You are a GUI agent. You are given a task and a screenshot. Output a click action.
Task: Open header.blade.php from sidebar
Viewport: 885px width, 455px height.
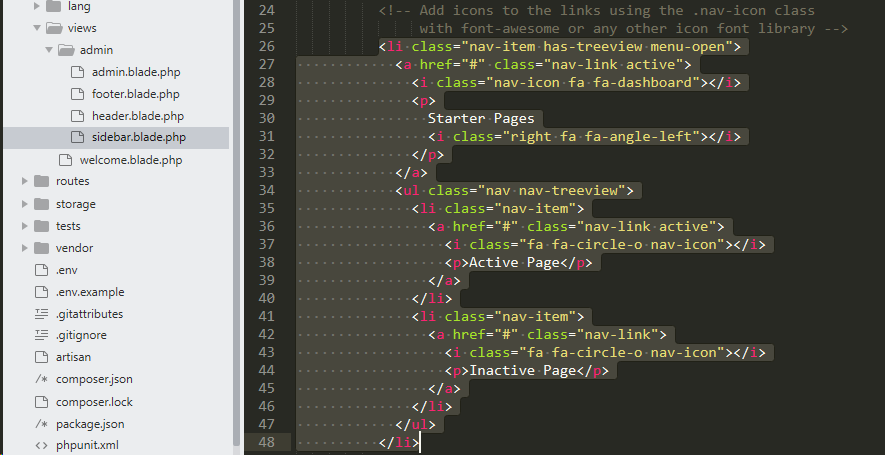coord(136,116)
